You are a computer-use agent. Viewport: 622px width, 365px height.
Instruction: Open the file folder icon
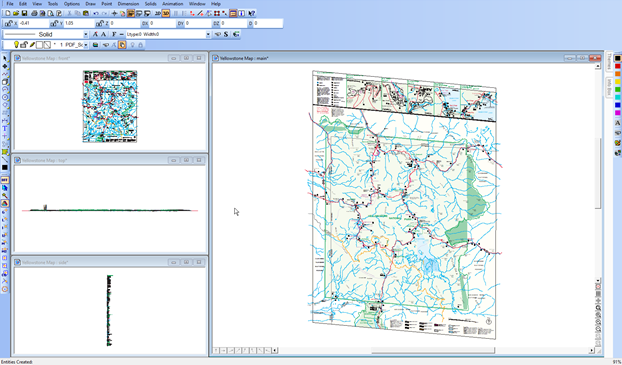tap(16, 13)
